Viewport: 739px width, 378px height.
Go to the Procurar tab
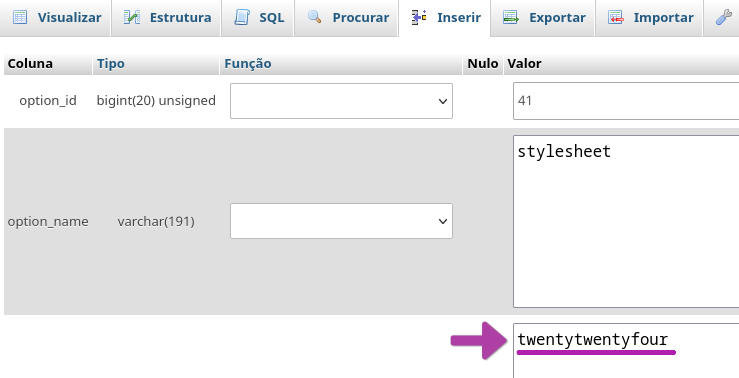(346, 18)
